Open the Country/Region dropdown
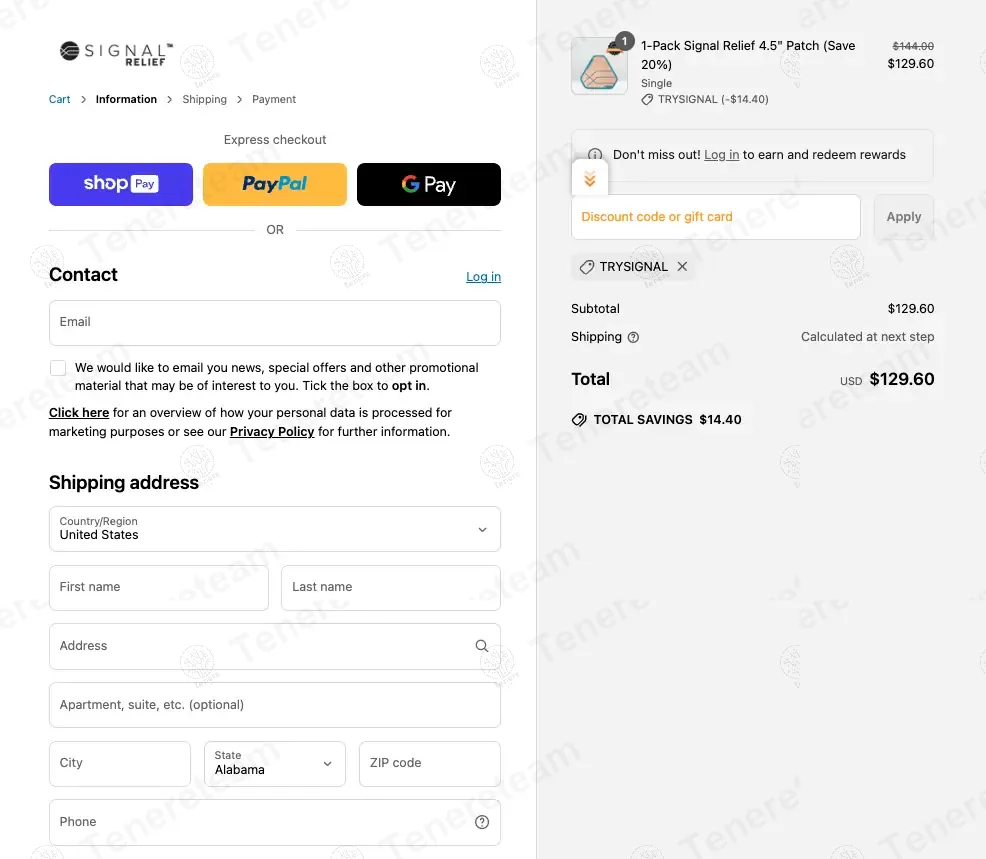 point(275,529)
